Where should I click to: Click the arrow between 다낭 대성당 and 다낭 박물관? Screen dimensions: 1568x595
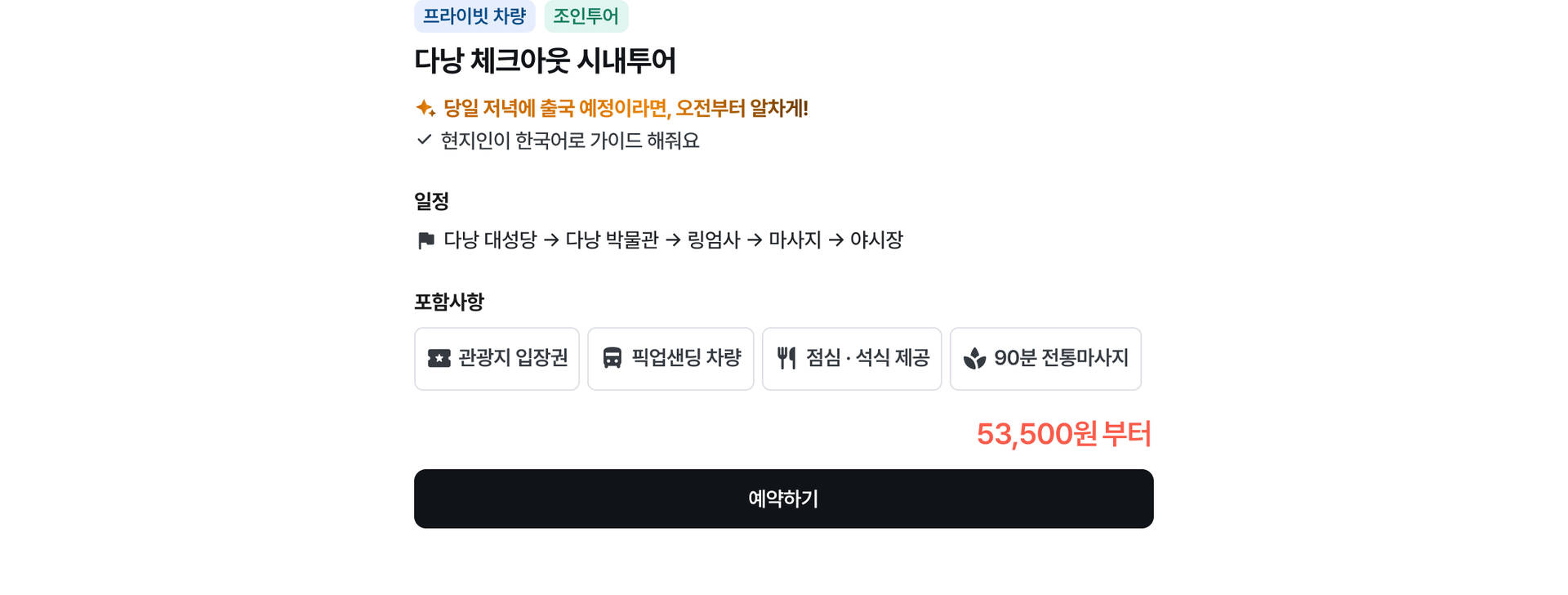pos(551,240)
